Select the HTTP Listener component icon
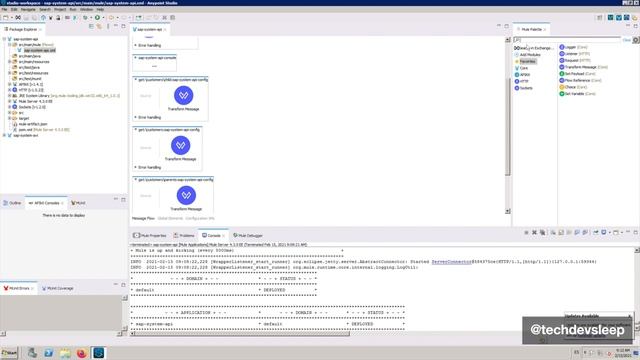640x360 pixels. [x=562, y=54]
